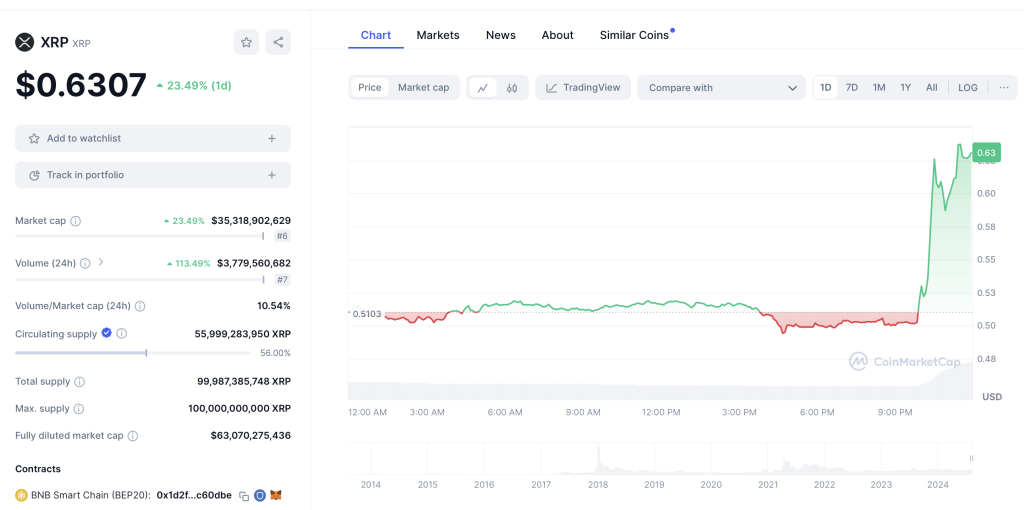
Task: Click the USD currency label under the chart
Action: click(x=992, y=397)
